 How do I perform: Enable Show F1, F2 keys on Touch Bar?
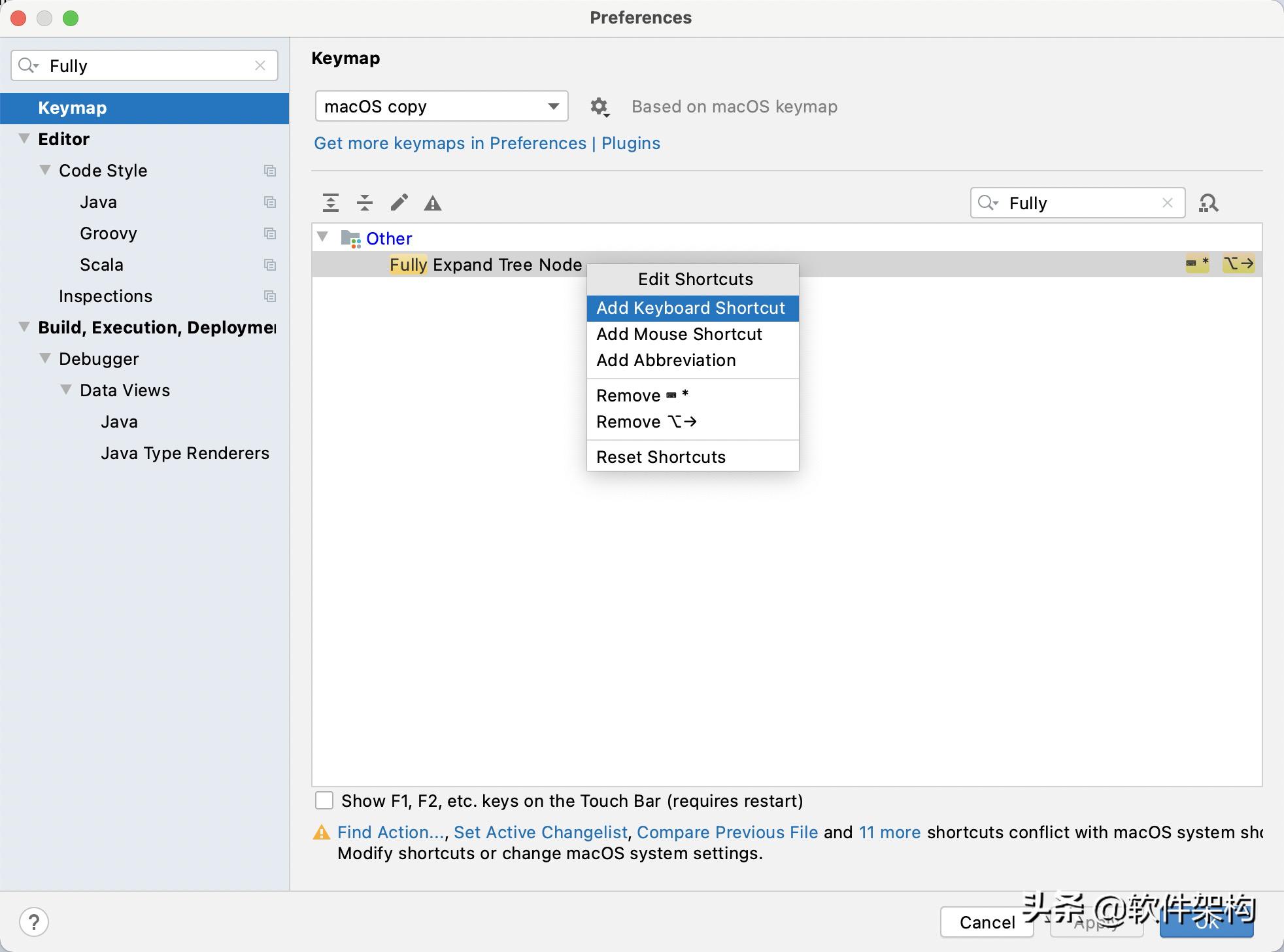pos(324,800)
